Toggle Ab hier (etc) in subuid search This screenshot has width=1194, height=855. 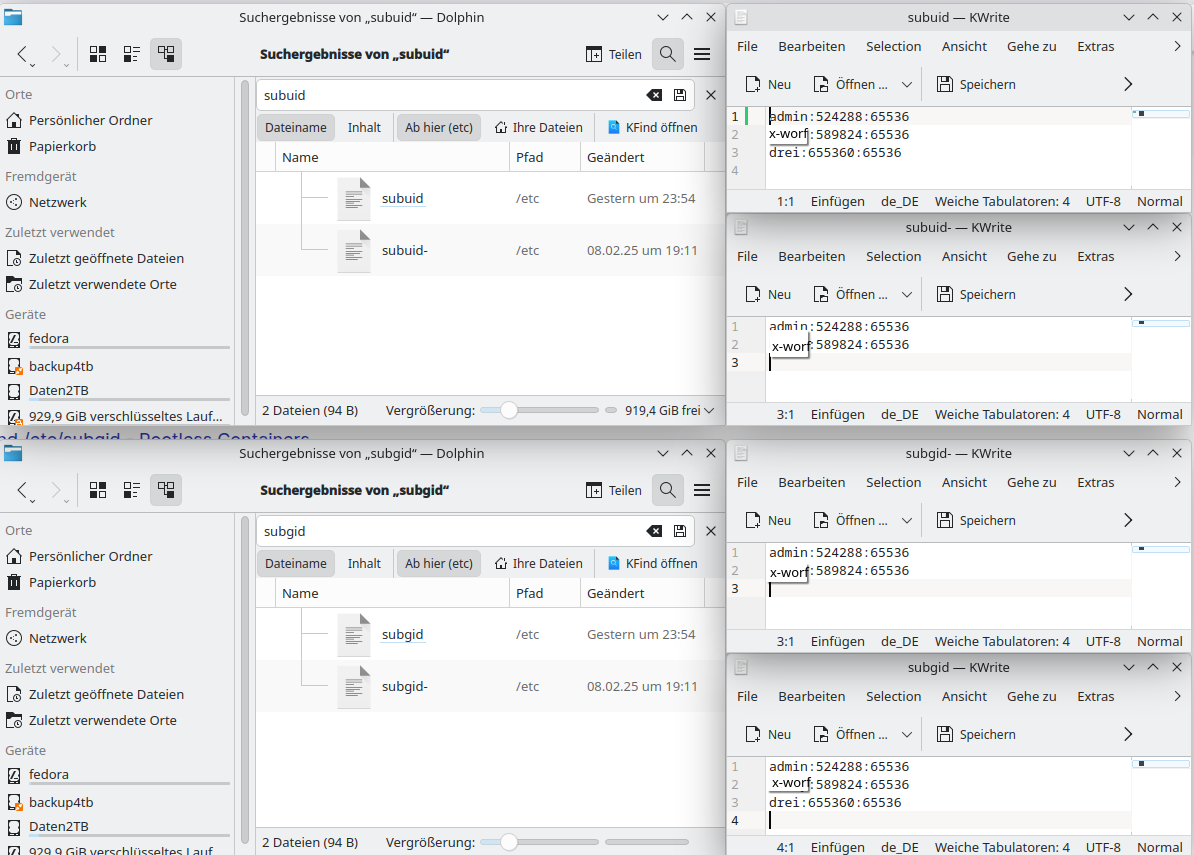click(x=439, y=127)
